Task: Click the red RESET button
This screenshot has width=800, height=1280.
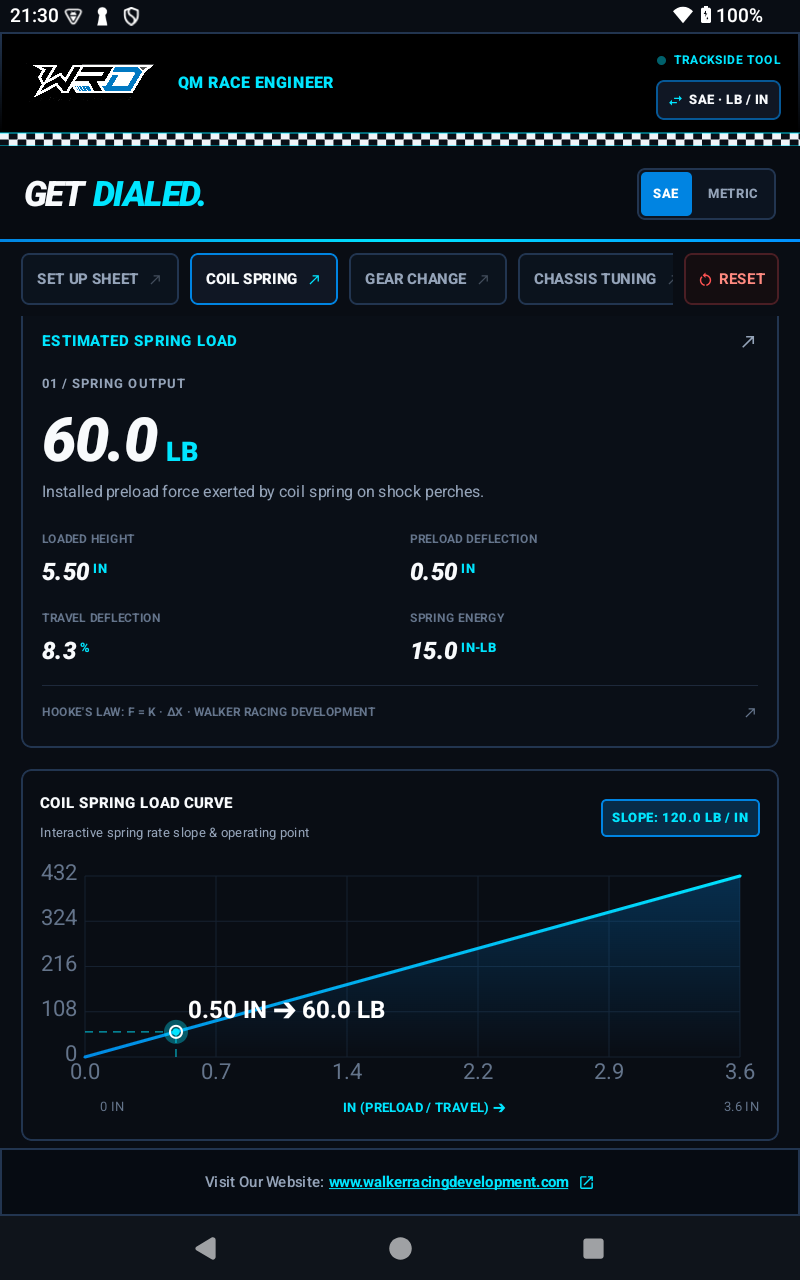Action: point(732,279)
